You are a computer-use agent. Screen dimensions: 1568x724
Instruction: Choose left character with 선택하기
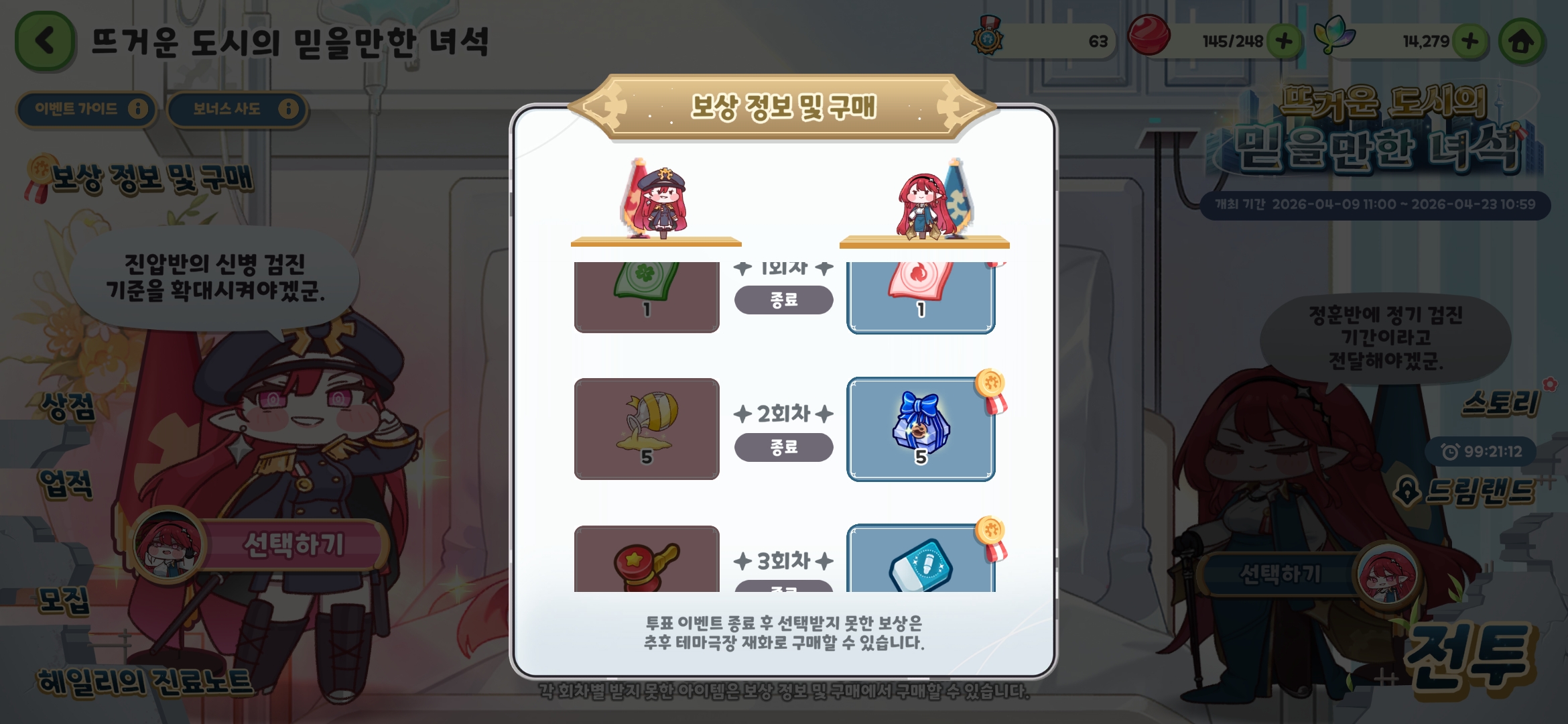(295, 544)
